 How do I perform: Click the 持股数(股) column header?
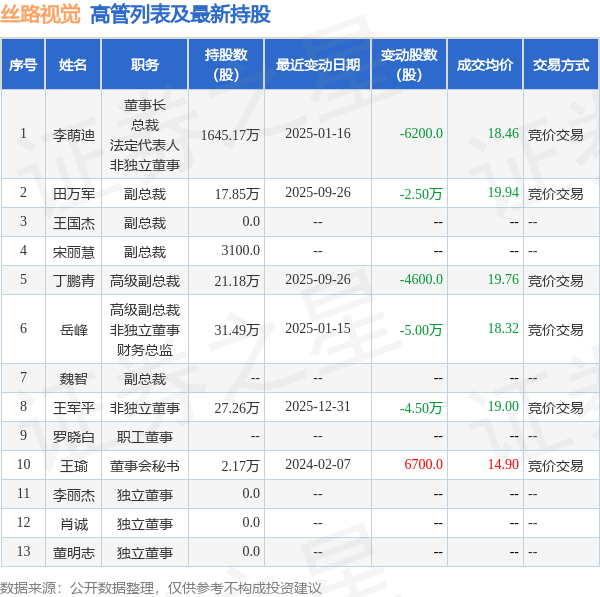coord(226,65)
